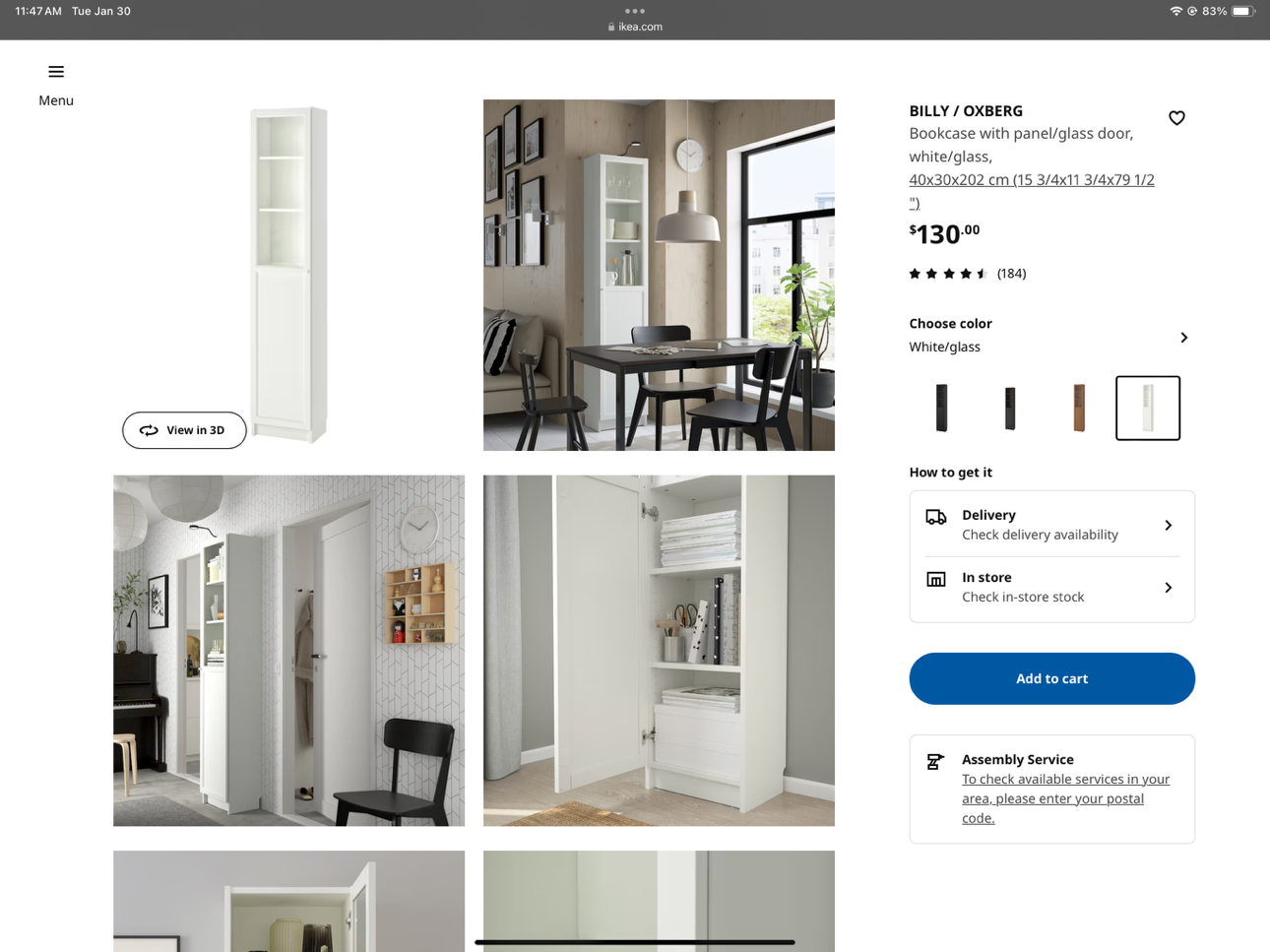Open In store stock chevron
This screenshot has width=1270, height=952.
(x=1169, y=588)
